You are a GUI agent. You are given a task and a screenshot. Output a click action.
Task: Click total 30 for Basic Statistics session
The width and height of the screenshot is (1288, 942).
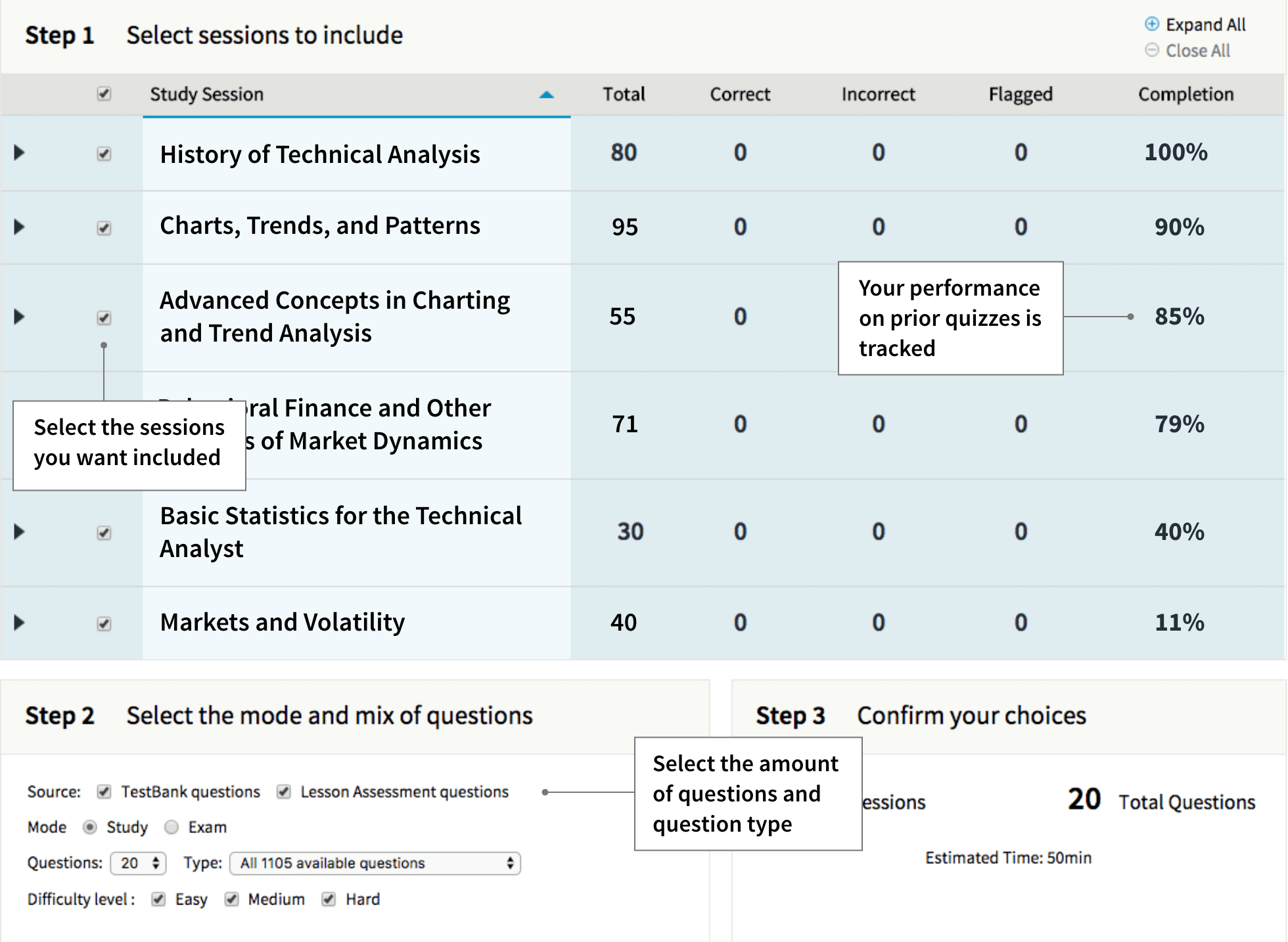(630, 531)
